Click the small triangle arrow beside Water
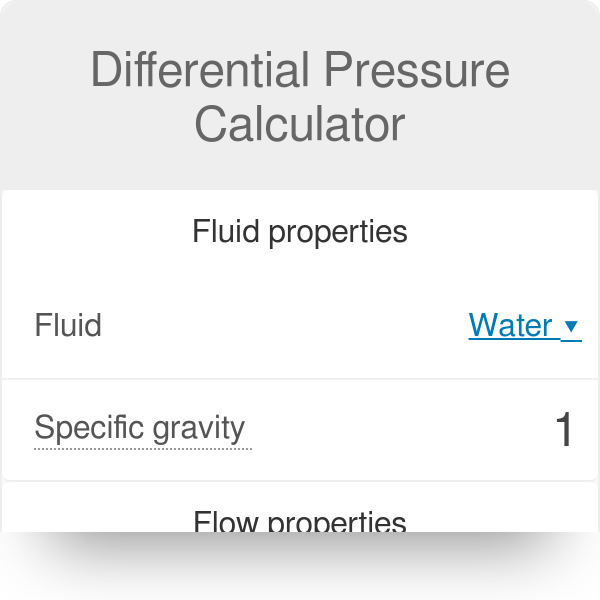The height and width of the screenshot is (600, 600). 571,327
